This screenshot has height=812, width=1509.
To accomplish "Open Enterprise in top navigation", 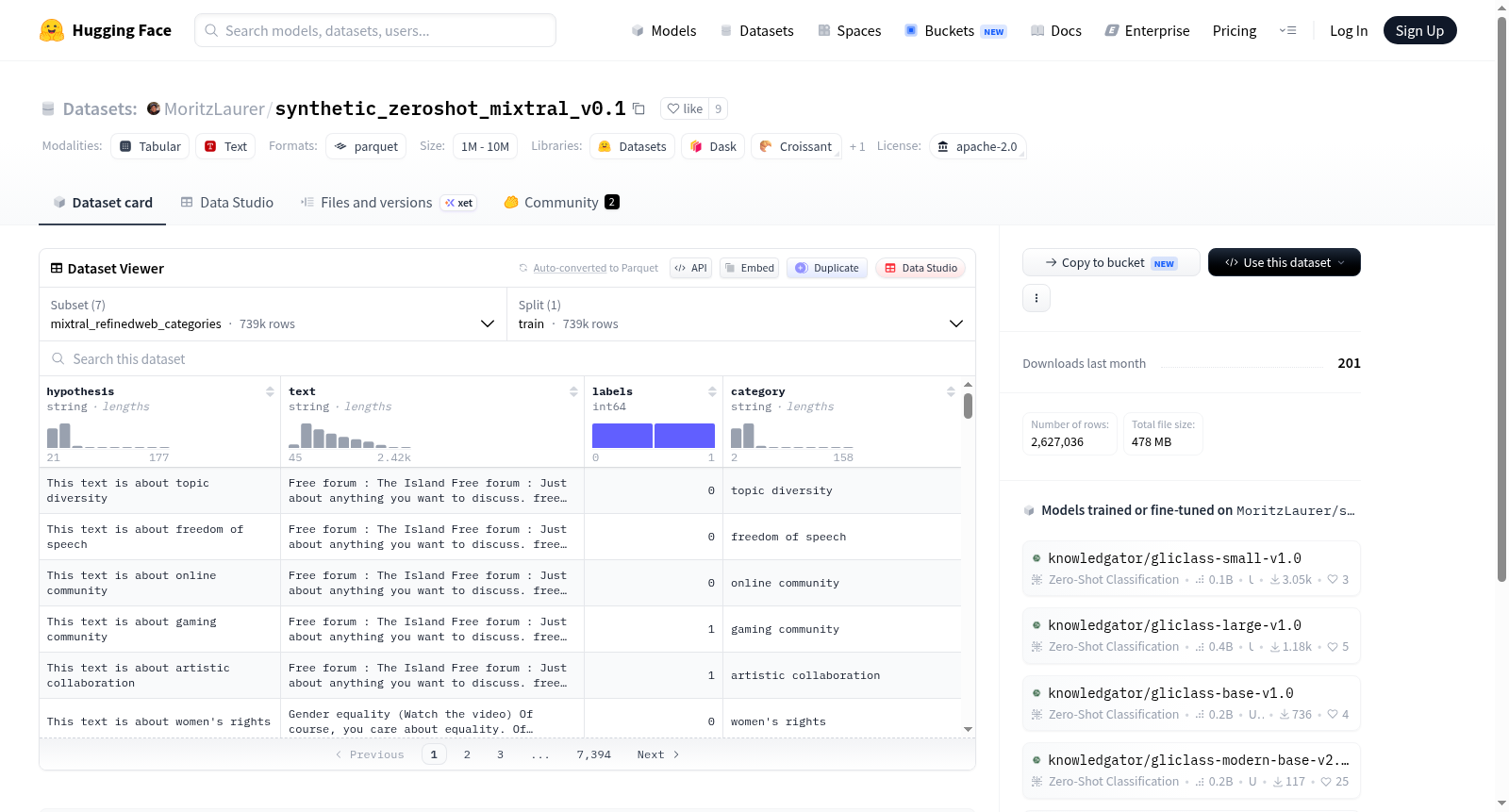I will [x=1147, y=30].
